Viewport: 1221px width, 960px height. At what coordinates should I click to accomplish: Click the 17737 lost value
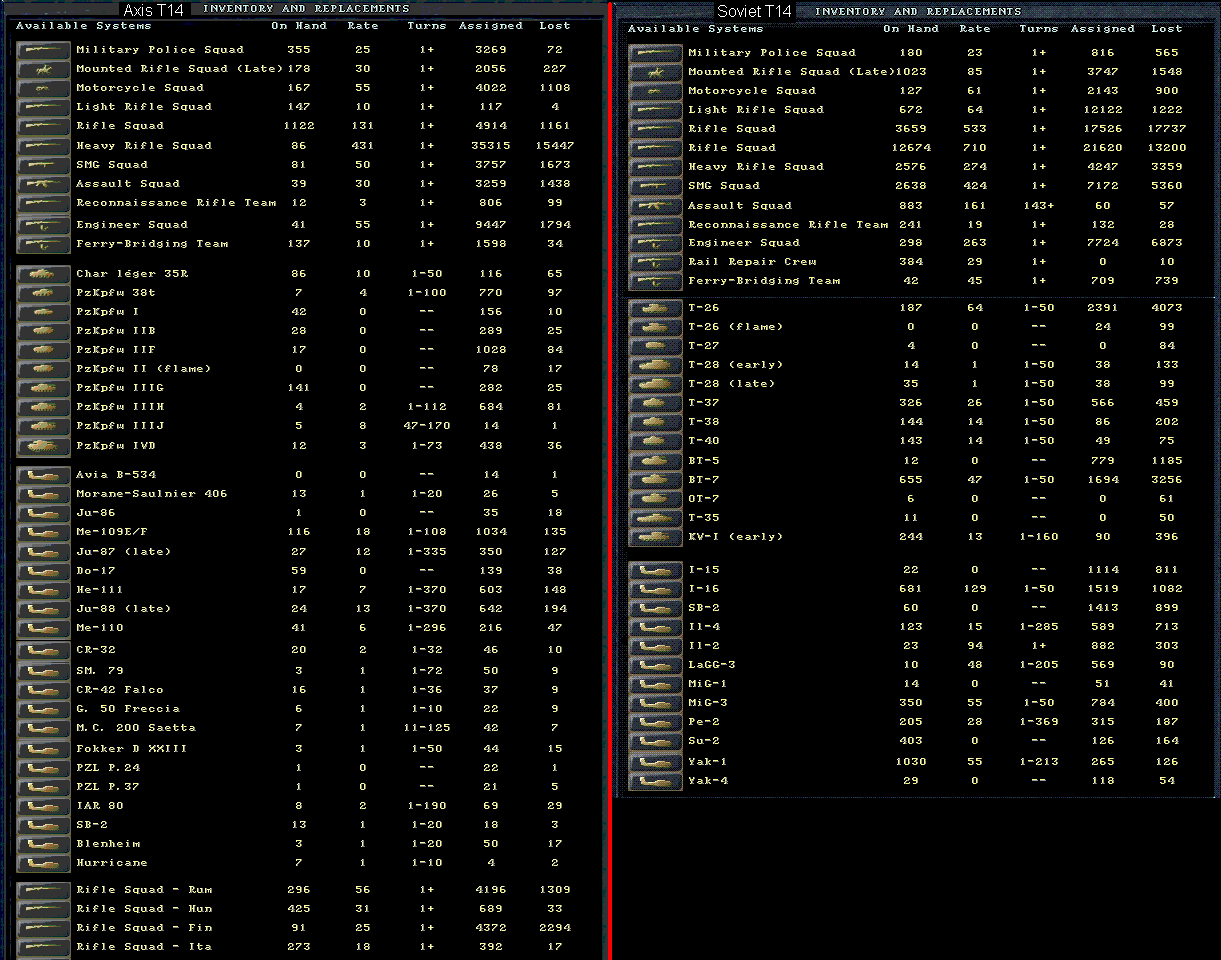click(1166, 129)
